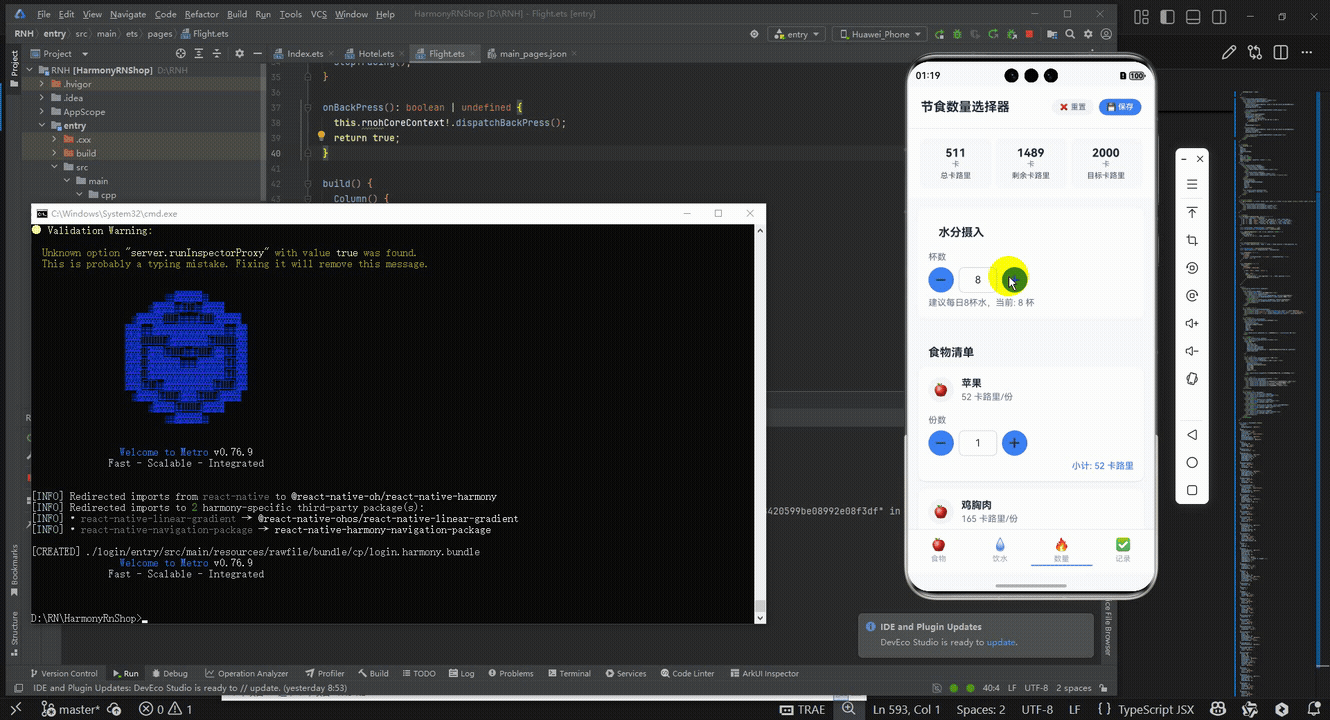Click the emulator volume up icon

click(x=1192, y=323)
